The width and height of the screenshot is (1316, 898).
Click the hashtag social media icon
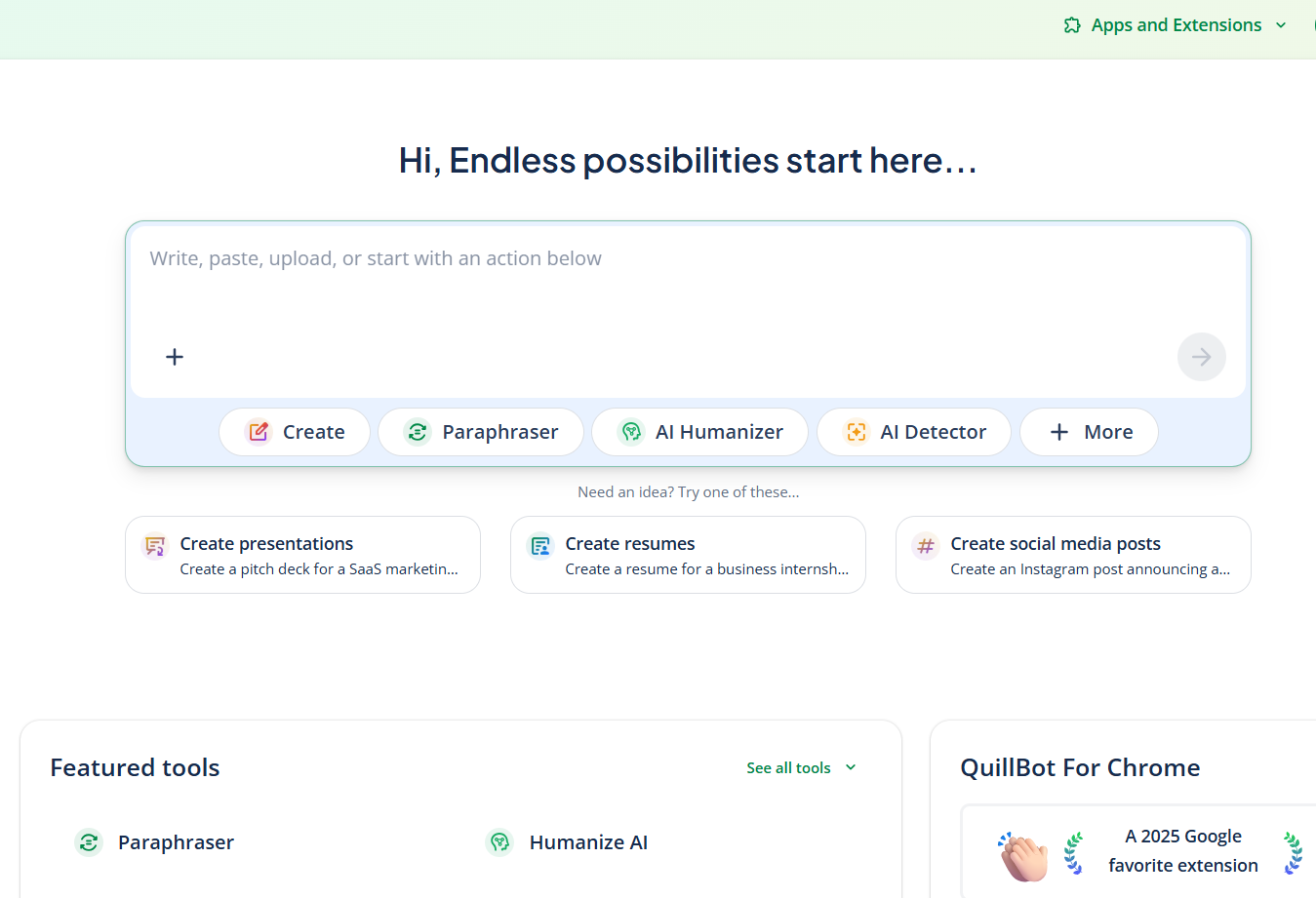coord(926,545)
